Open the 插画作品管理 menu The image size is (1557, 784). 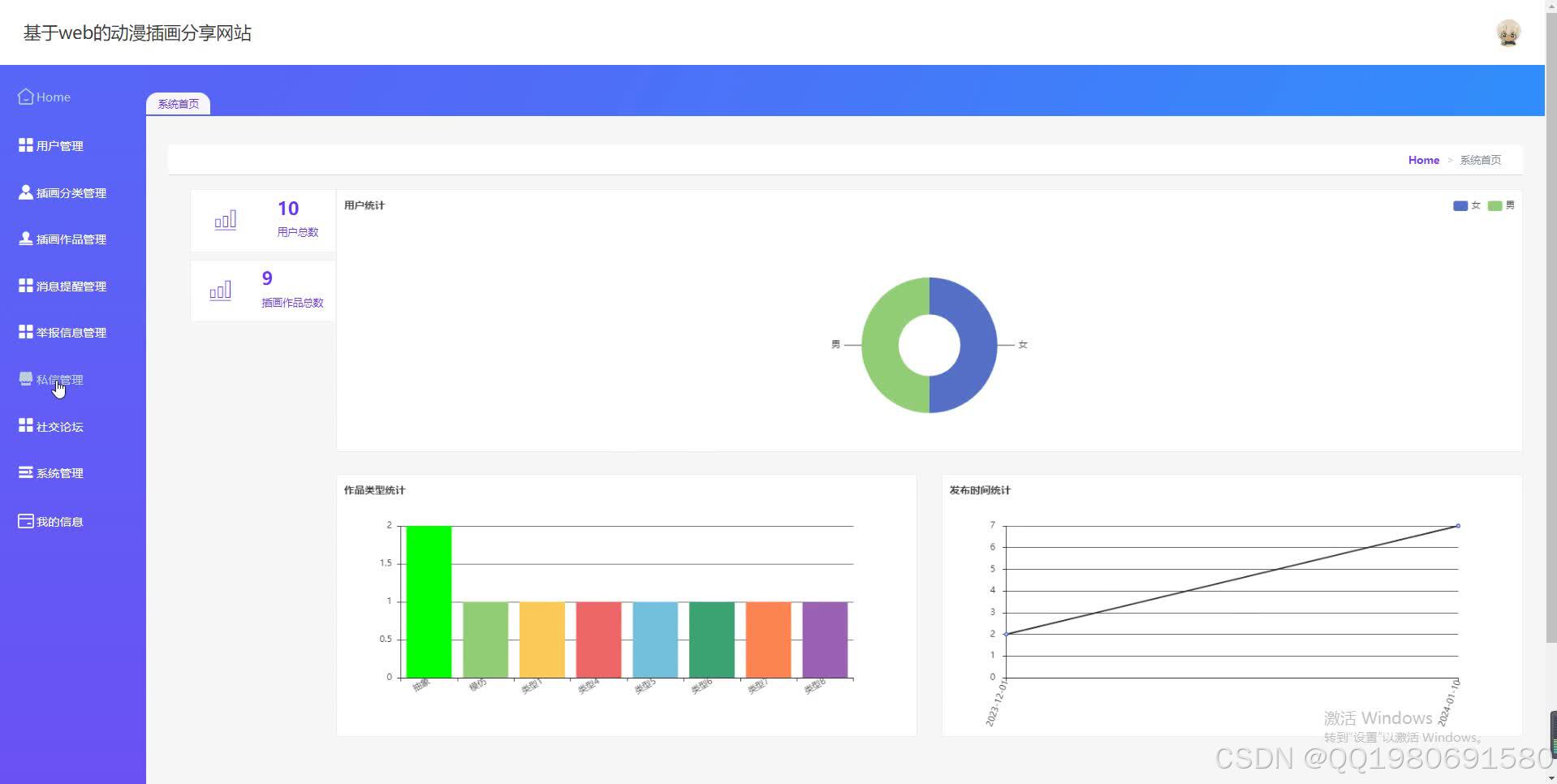[x=73, y=239]
